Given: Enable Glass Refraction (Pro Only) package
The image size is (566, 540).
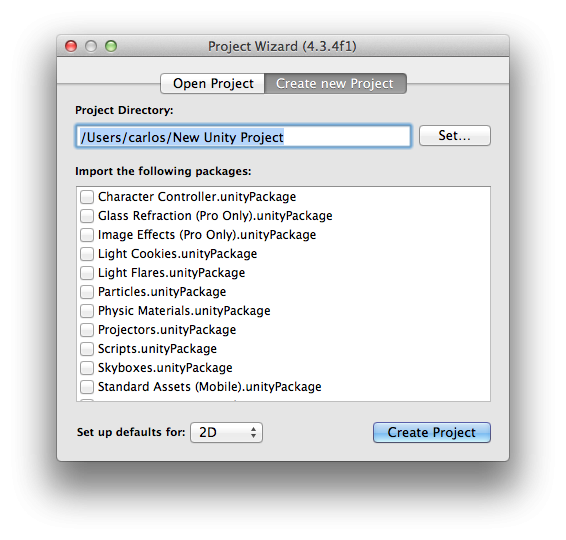Looking at the screenshot, I should click(87, 216).
